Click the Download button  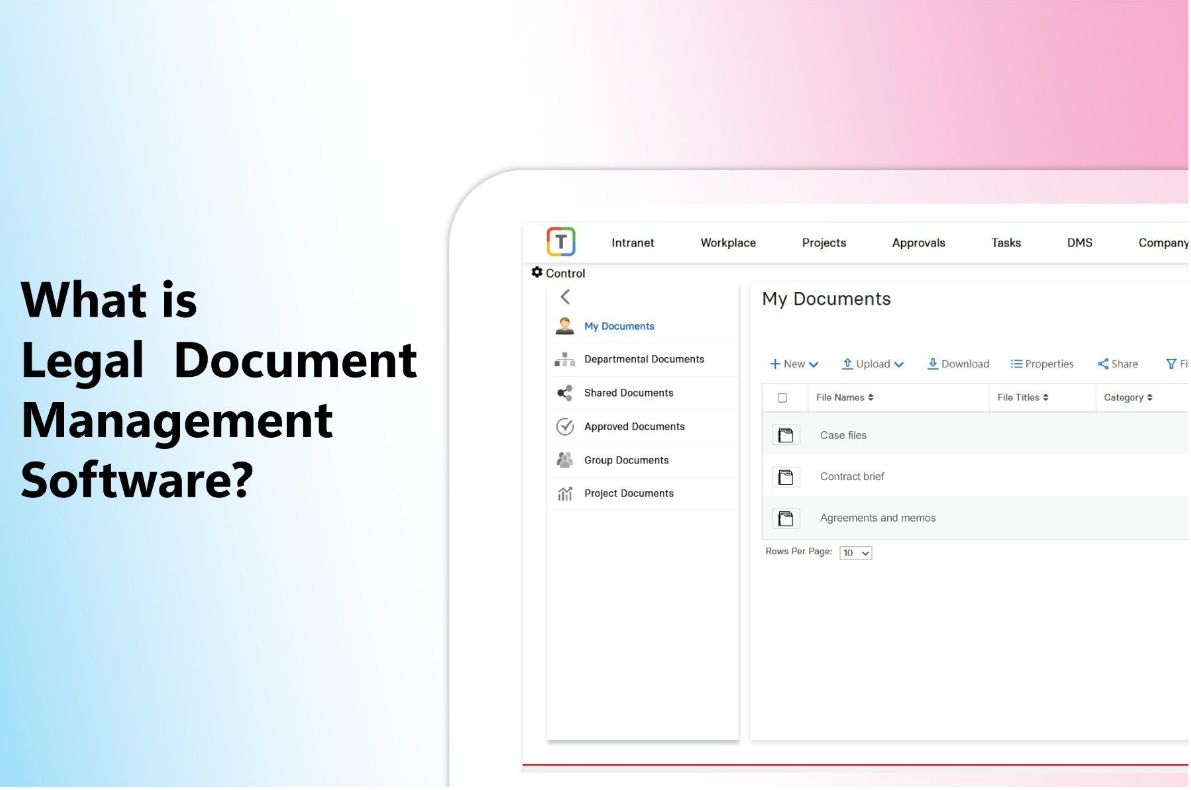click(x=958, y=364)
